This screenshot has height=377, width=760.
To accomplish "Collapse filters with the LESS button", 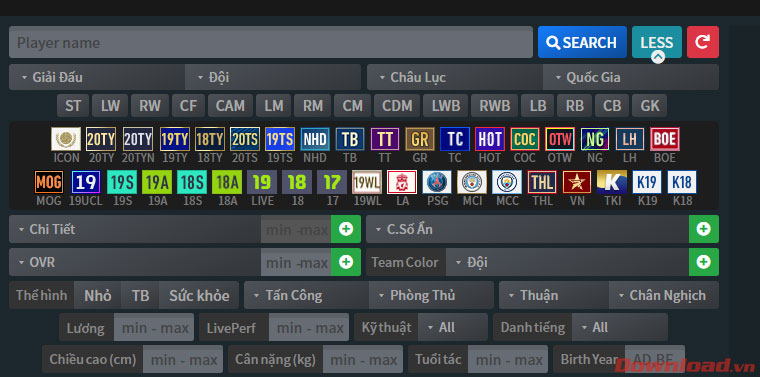I will (x=657, y=42).
